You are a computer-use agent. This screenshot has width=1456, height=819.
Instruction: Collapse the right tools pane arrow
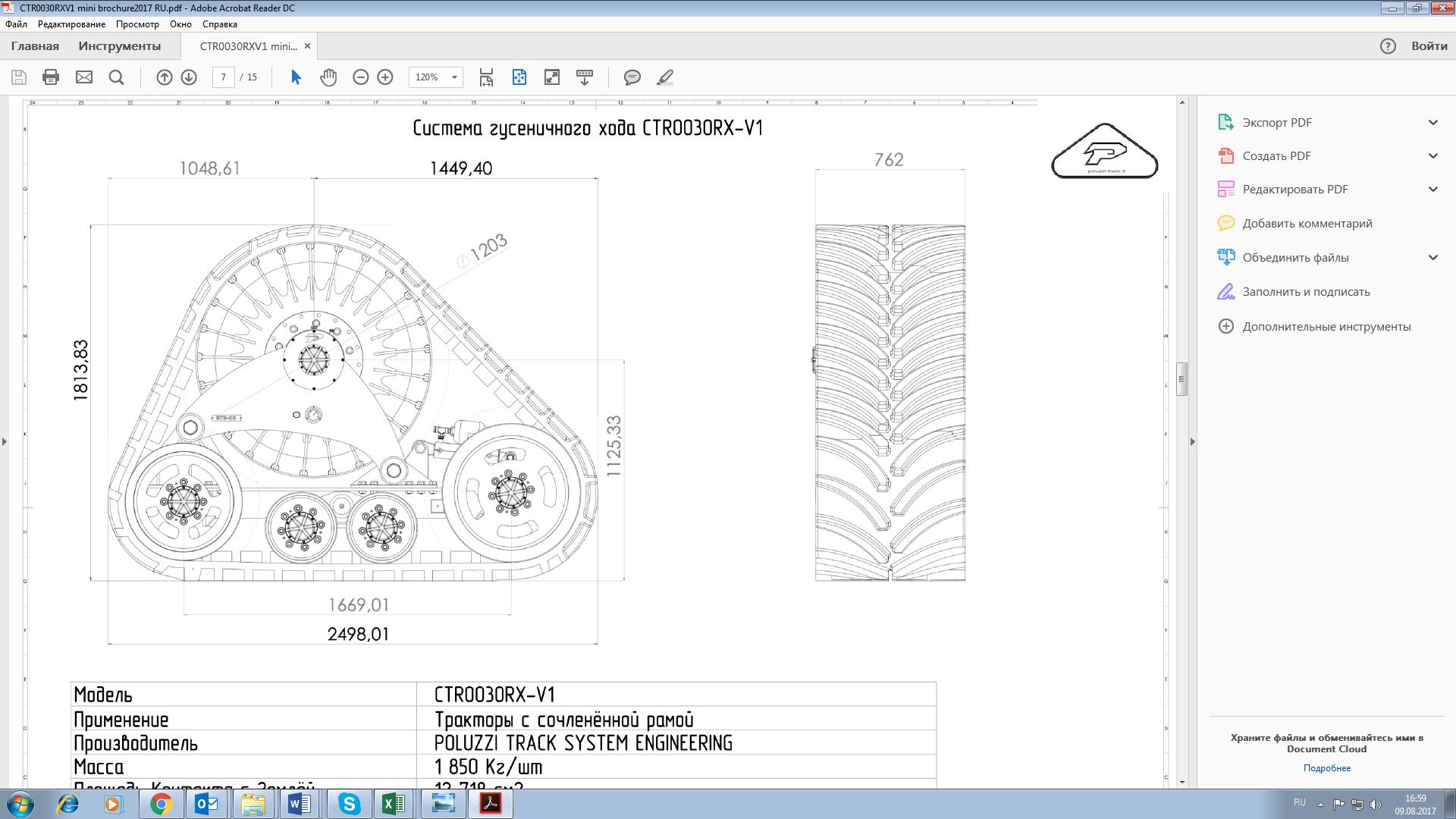[x=1192, y=442]
